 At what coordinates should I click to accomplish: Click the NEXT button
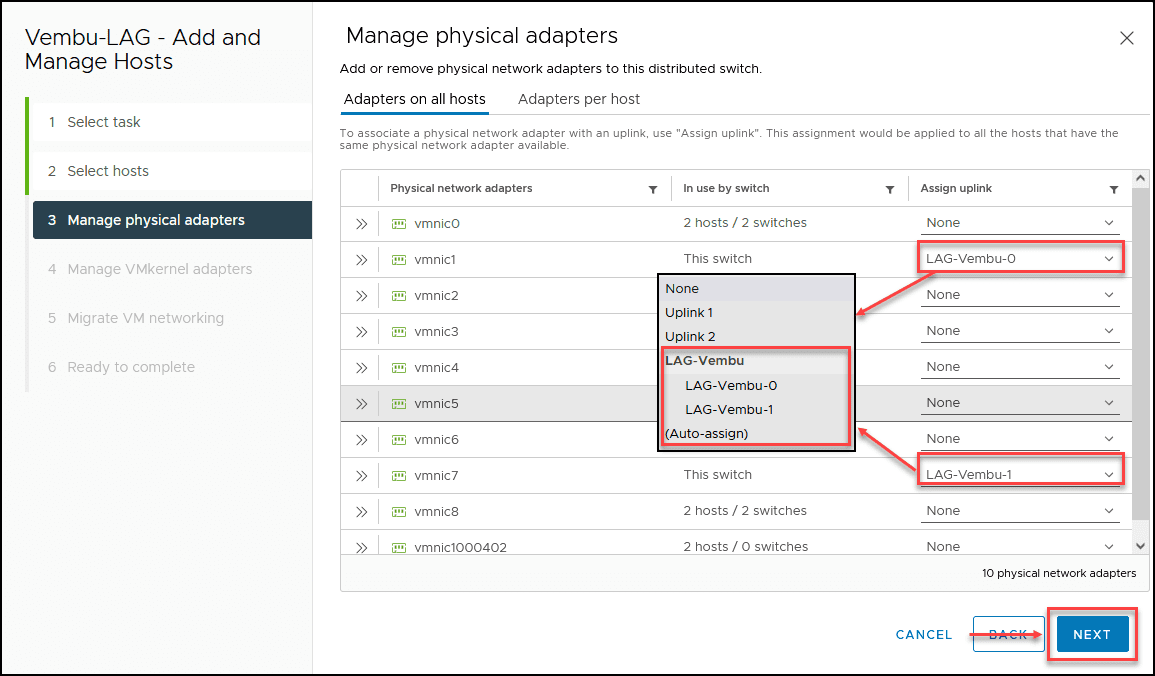point(1092,635)
